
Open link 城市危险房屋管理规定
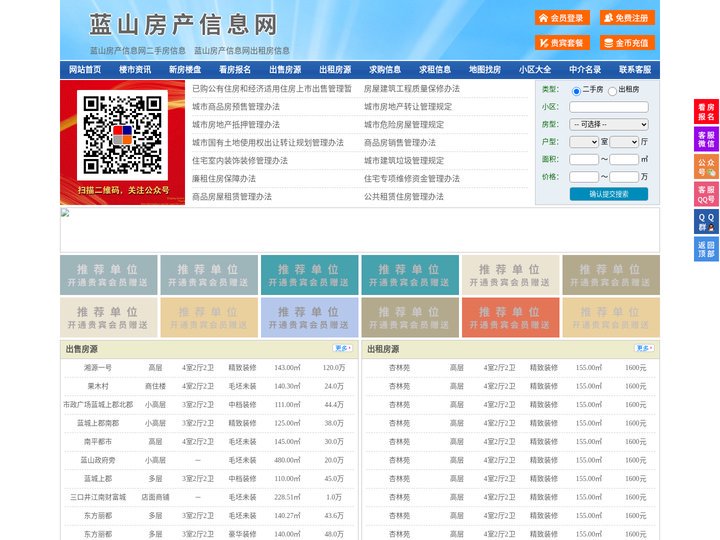pos(404,124)
